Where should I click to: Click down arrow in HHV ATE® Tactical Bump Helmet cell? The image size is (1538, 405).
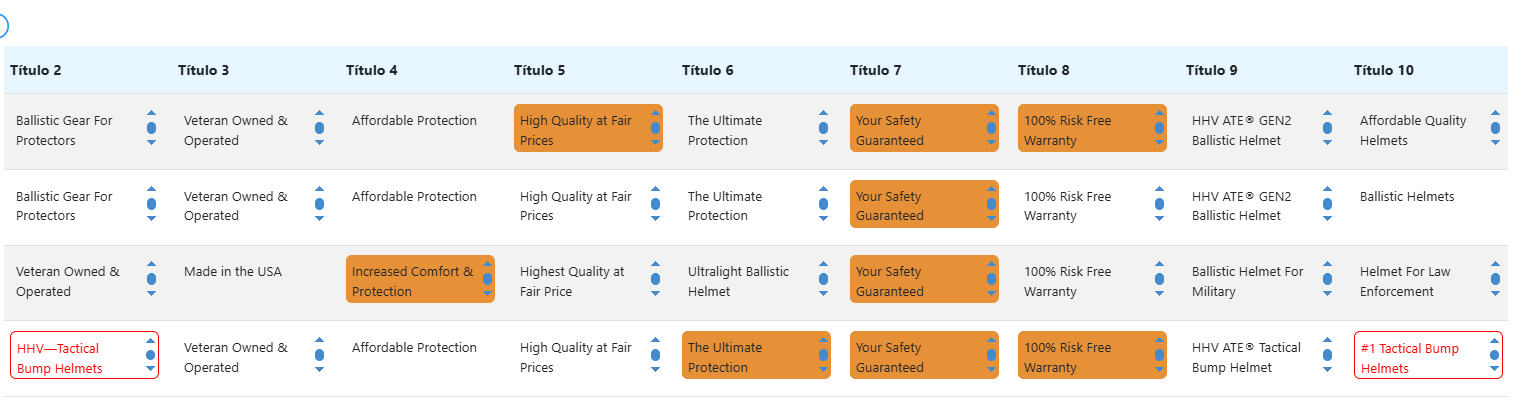click(x=1327, y=370)
